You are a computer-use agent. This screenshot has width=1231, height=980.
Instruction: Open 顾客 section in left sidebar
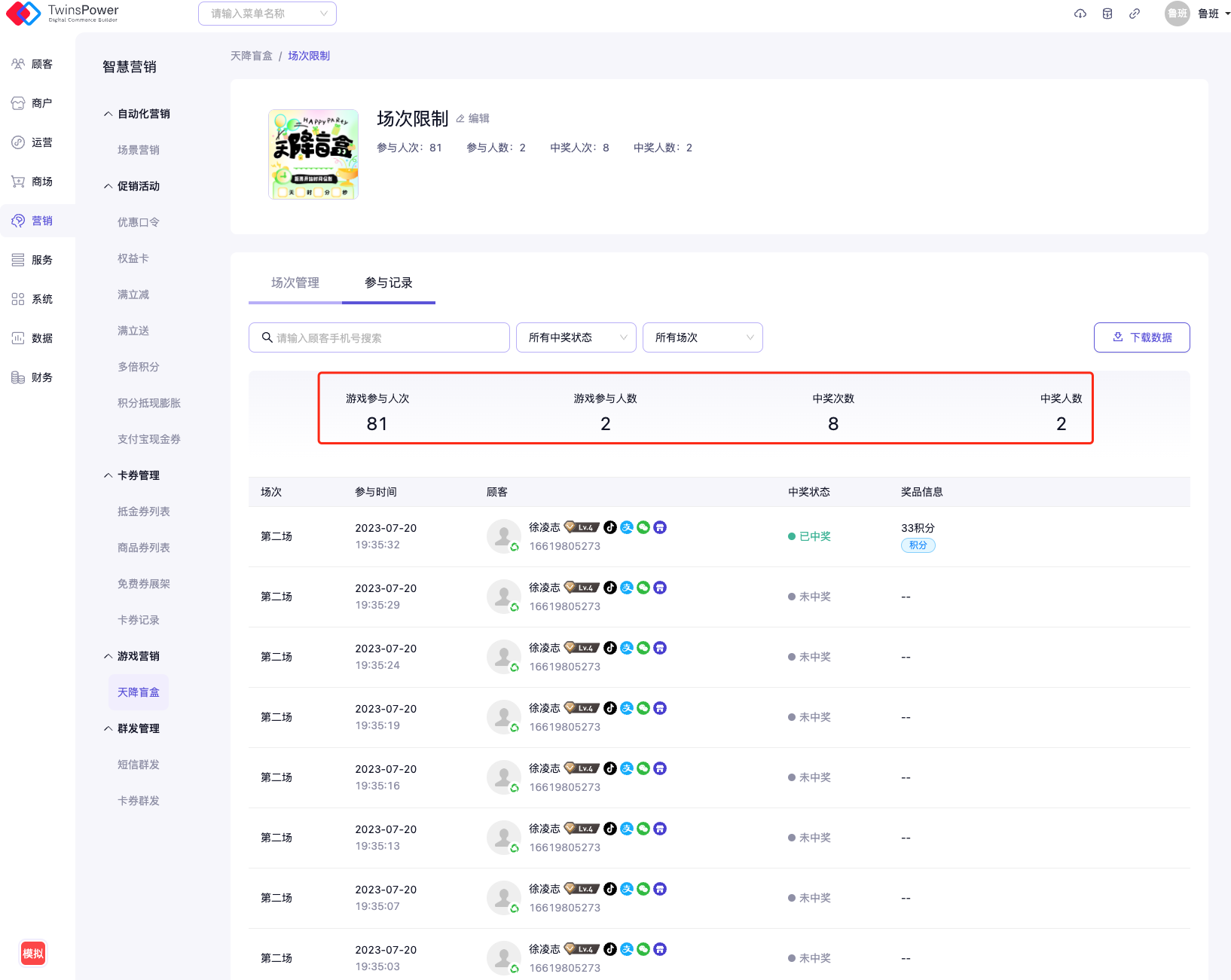(x=33, y=64)
